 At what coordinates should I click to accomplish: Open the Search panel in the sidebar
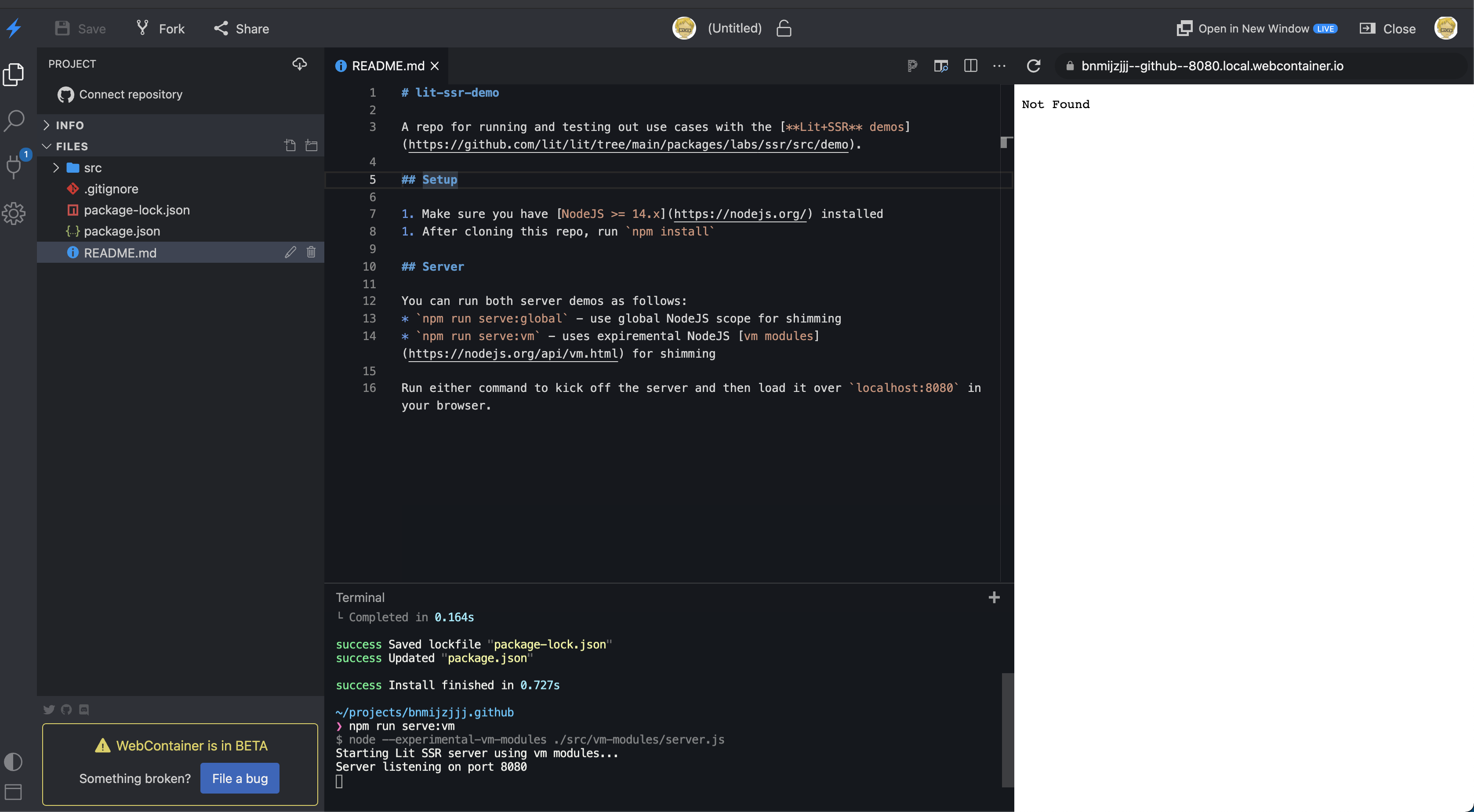pyautogui.click(x=15, y=120)
